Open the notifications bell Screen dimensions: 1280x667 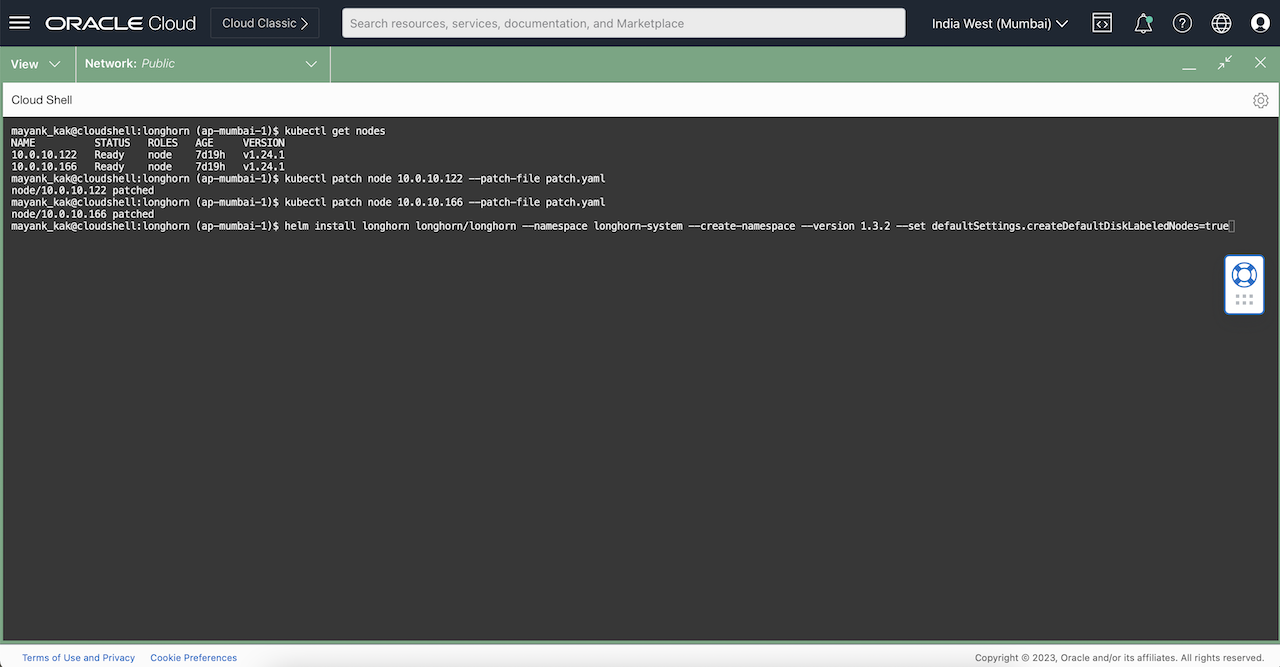(1143, 23)
